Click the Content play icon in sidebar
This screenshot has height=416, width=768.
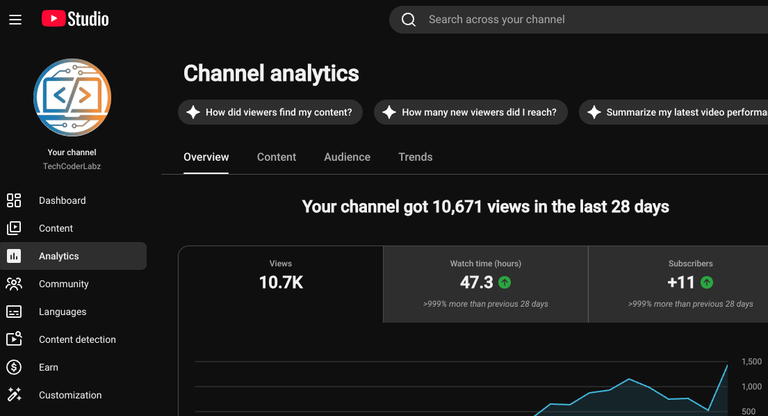point(14,228)
